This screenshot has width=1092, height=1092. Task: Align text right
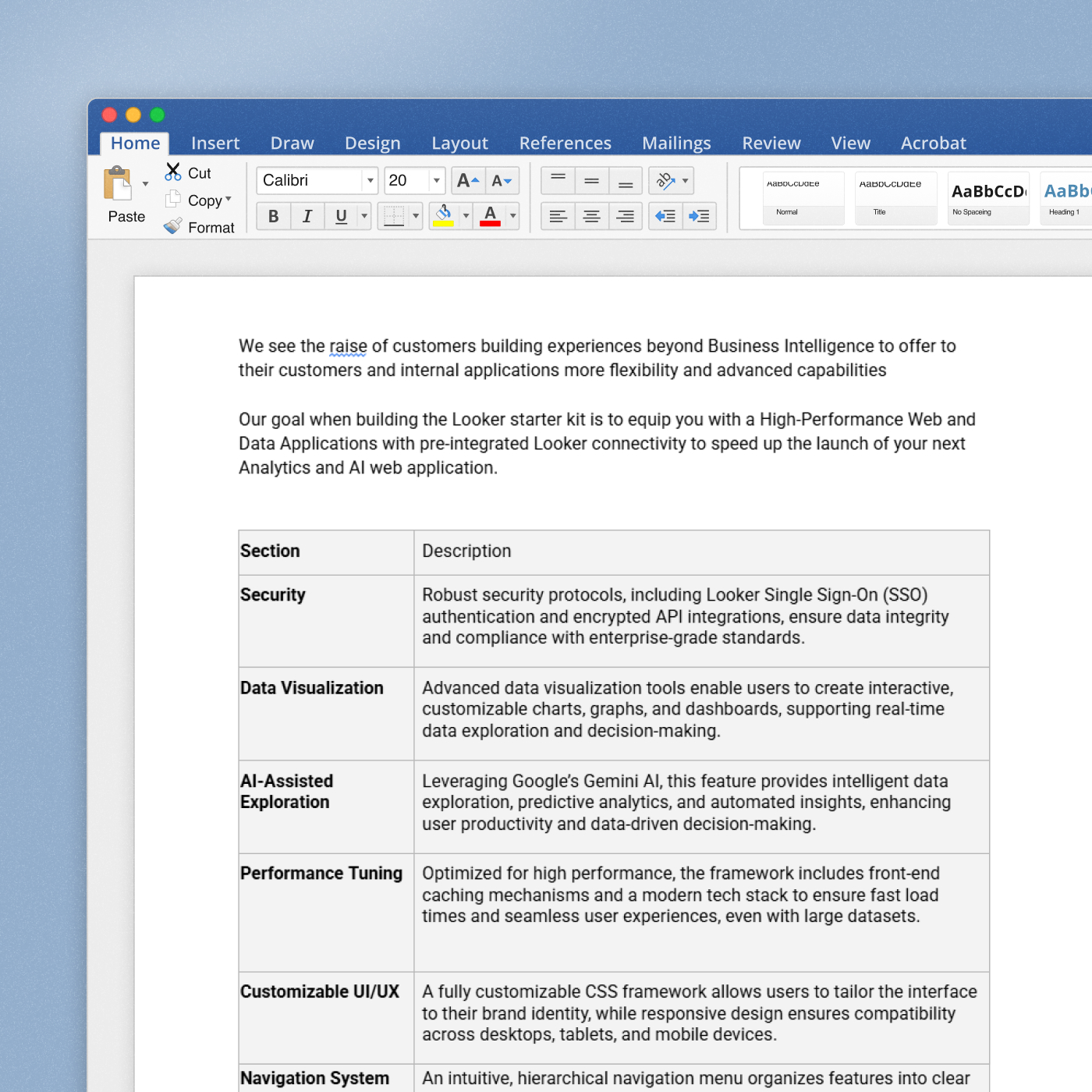626,216
